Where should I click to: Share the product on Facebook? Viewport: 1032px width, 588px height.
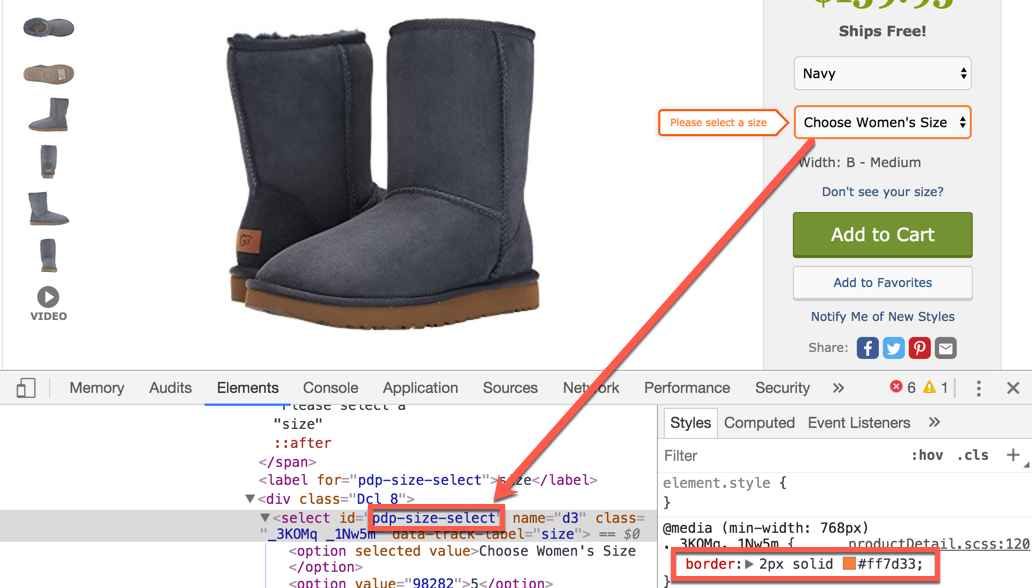pyautogui.click(x=867, y=348)
